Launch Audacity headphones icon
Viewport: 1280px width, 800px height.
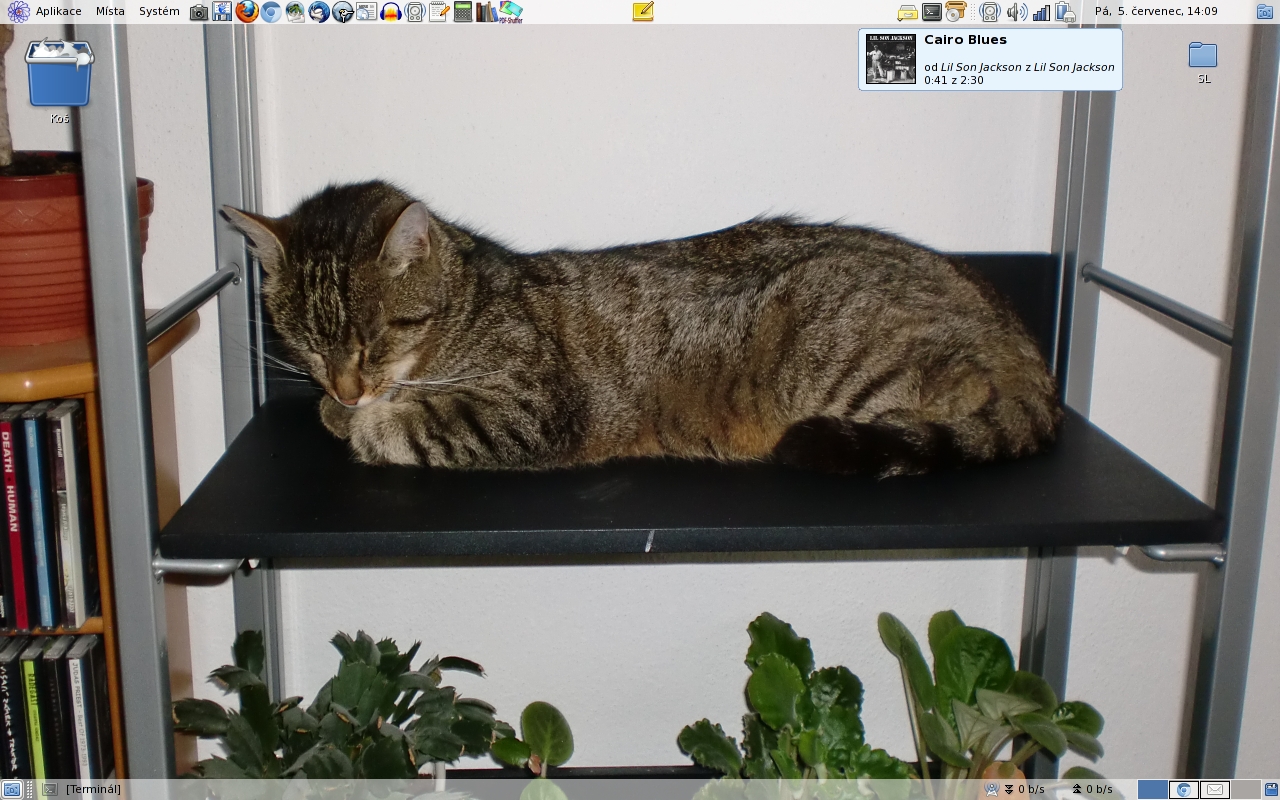(391, 12)
